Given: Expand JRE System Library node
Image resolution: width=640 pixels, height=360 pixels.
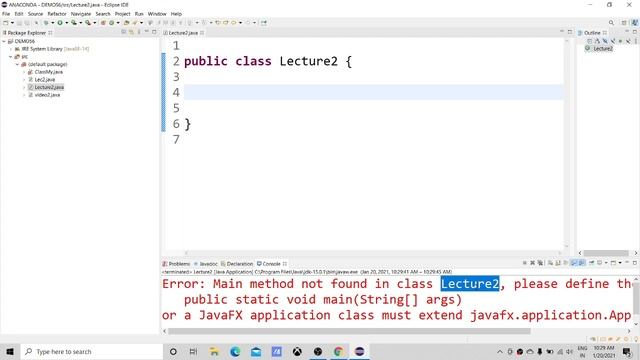Looking at the screenshot, I should pyautogui.click(x=11, y=49).
